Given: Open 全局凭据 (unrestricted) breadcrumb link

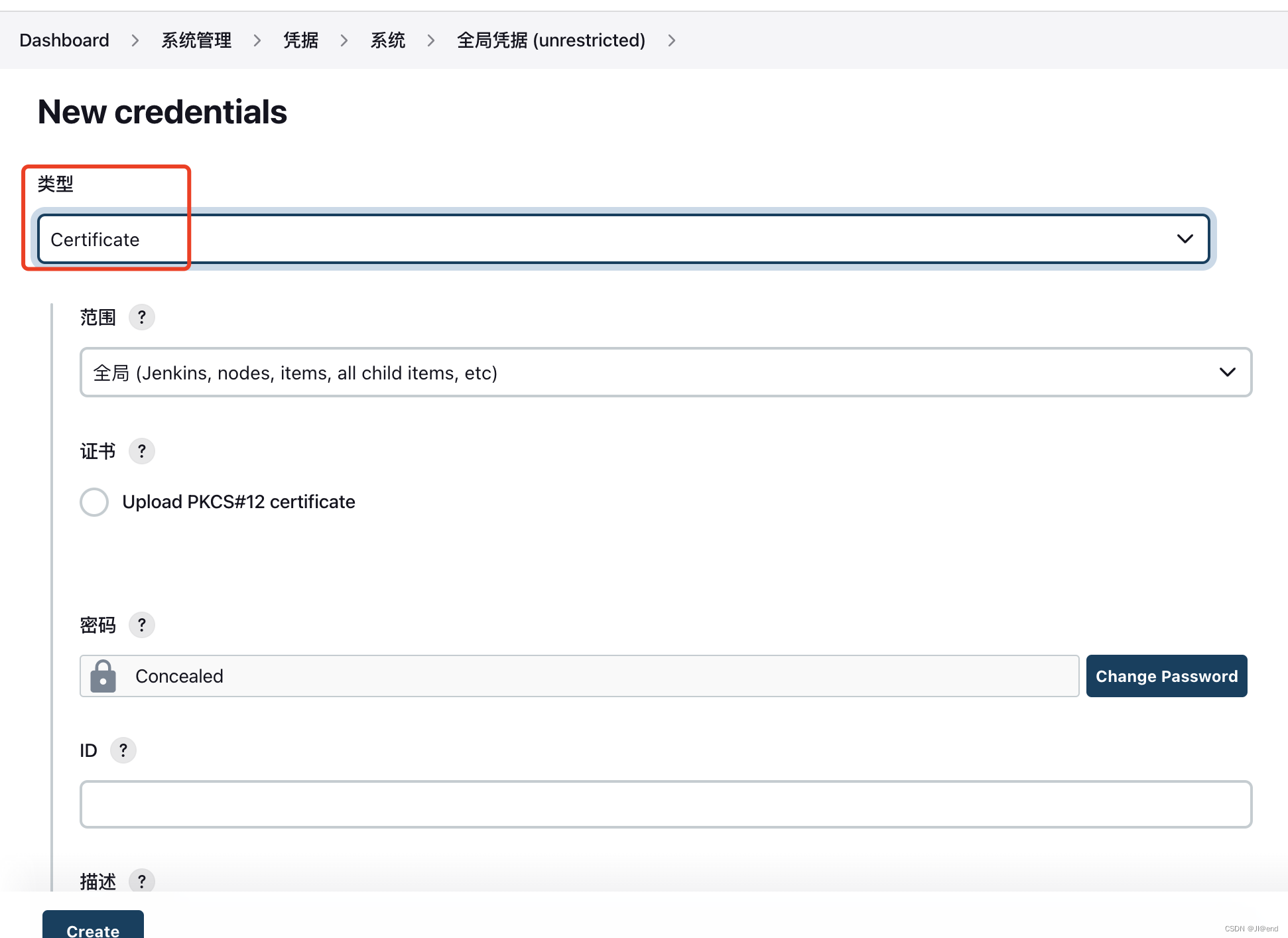Looking at the screenshot, I should [x=551, y=40].
